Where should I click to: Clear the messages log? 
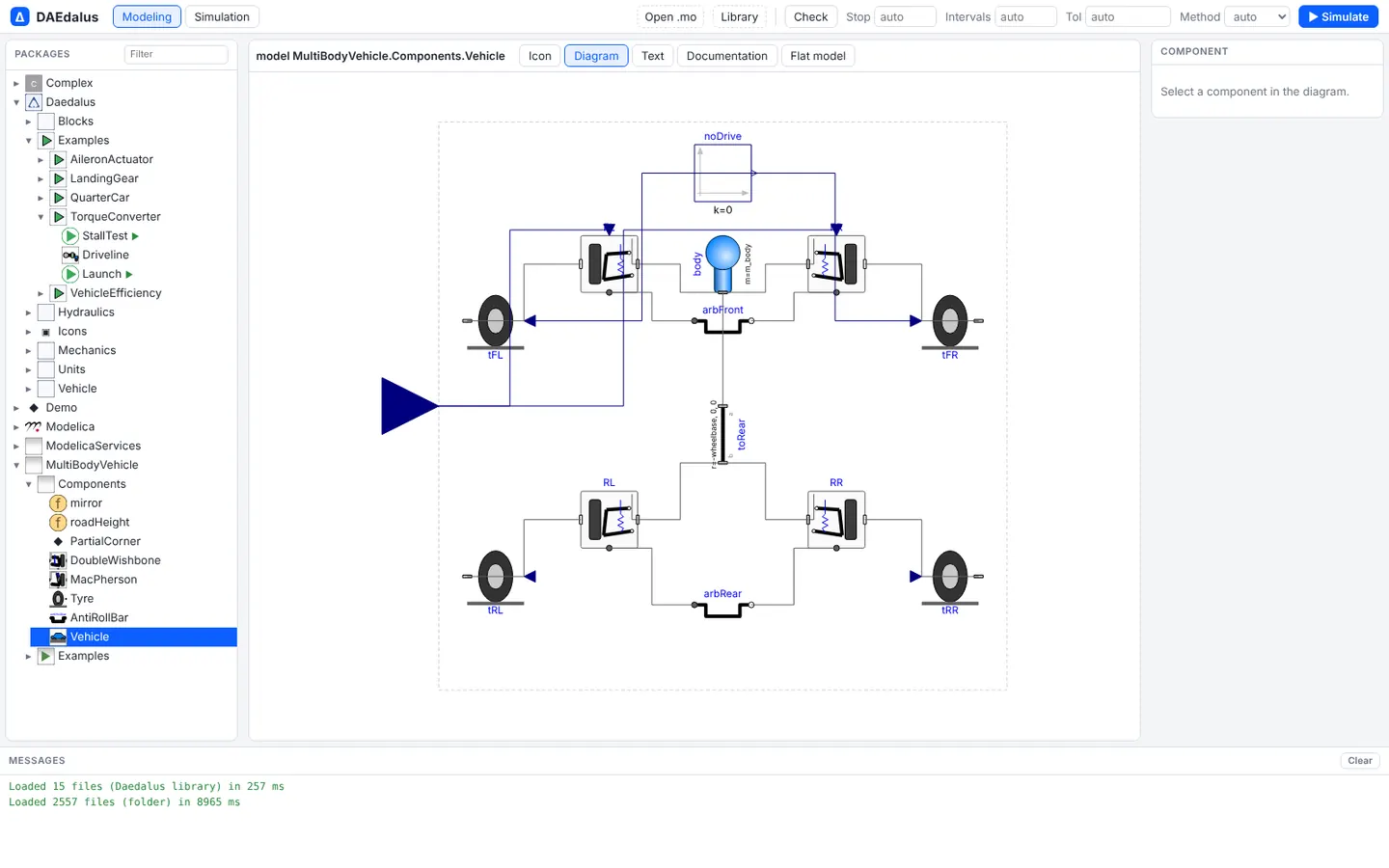(x=1360, y=761)
